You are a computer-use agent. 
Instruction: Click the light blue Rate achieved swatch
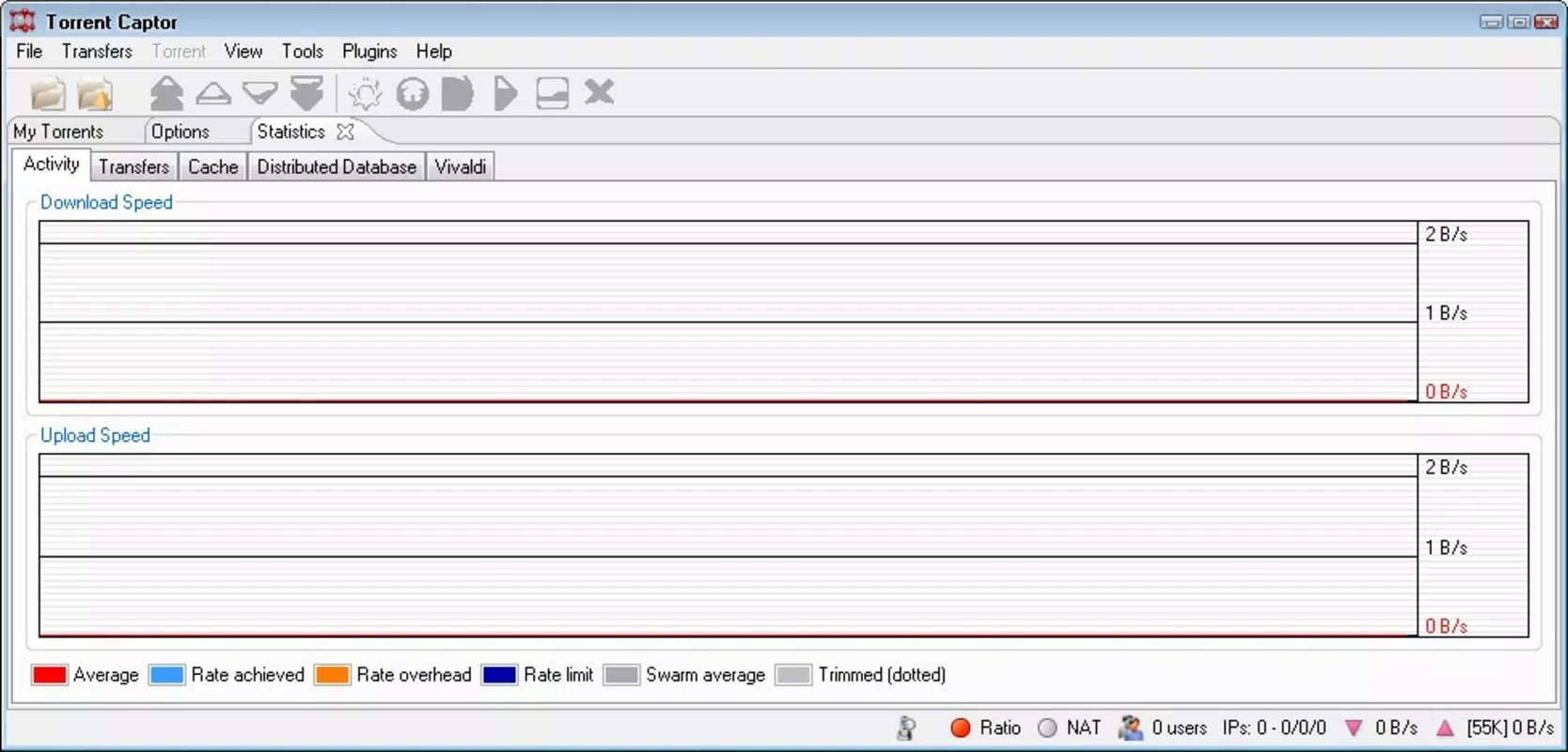(x=166, y=675)
